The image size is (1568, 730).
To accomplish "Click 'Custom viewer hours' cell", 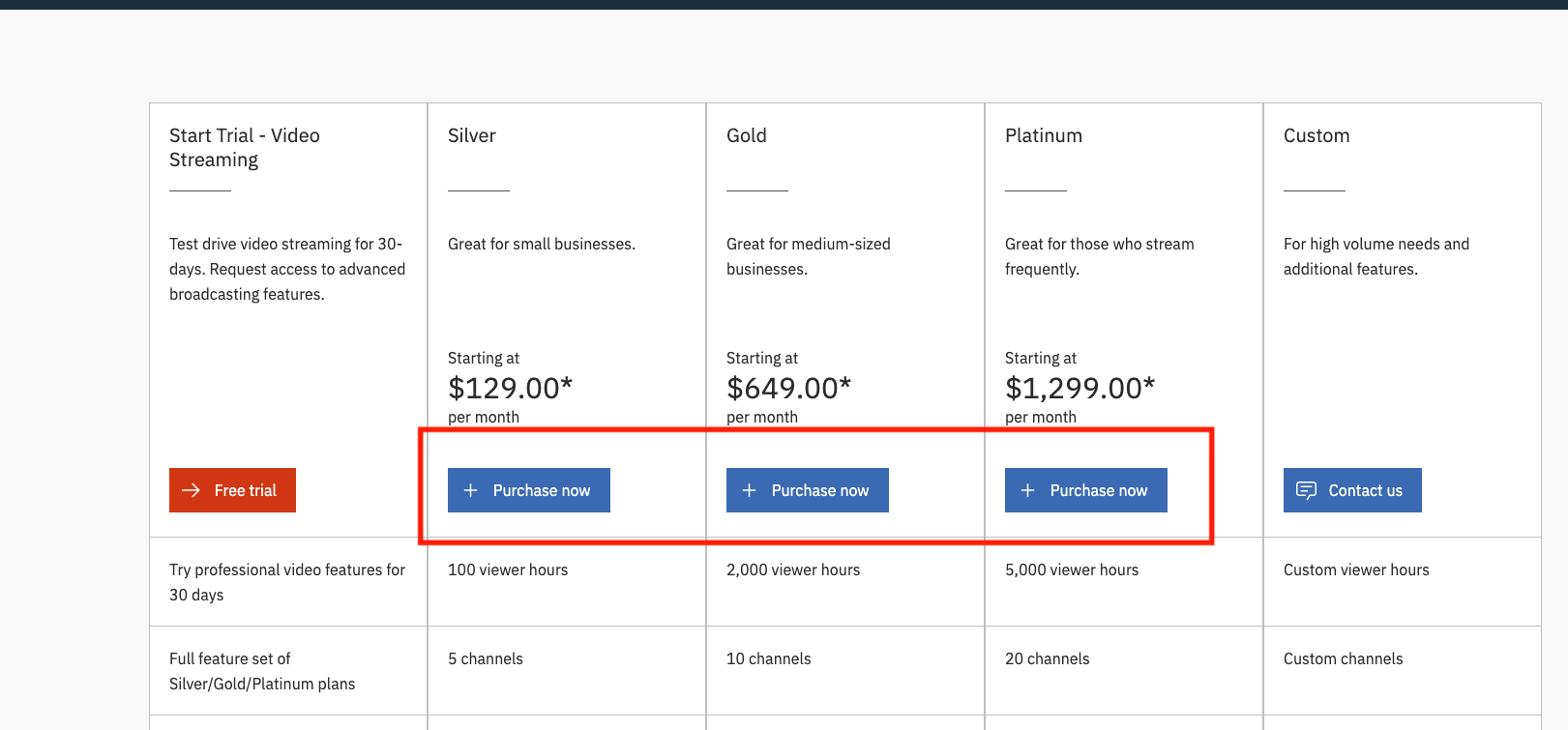I will coord(1403,581).
